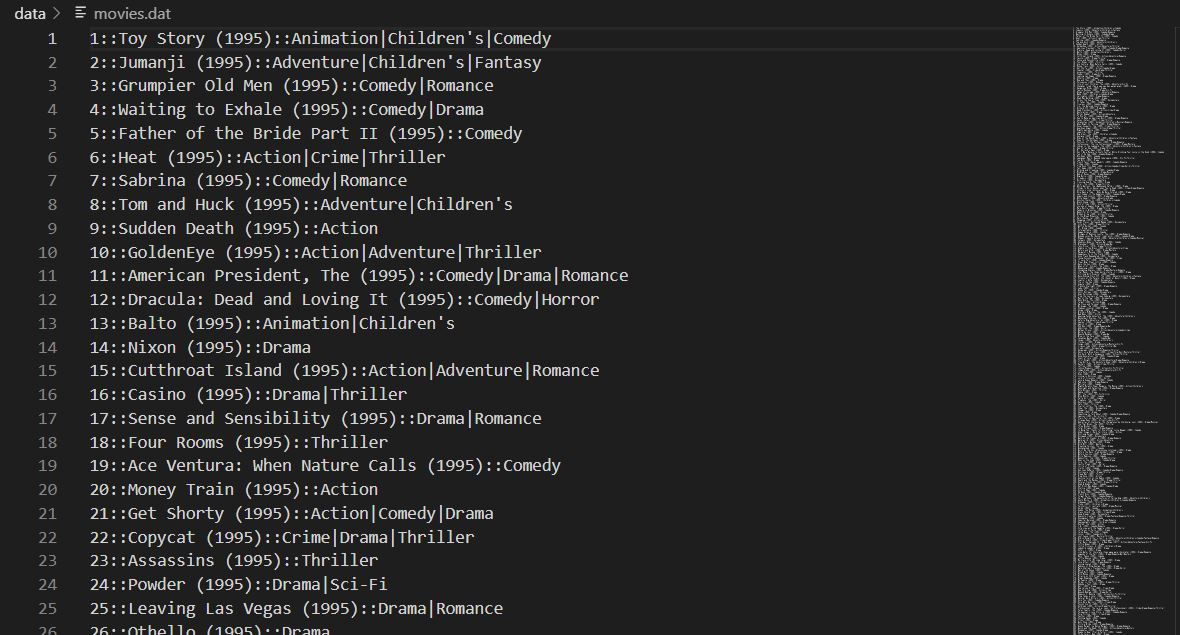Click the 'Cutthroat Island' line

point(345,370)
